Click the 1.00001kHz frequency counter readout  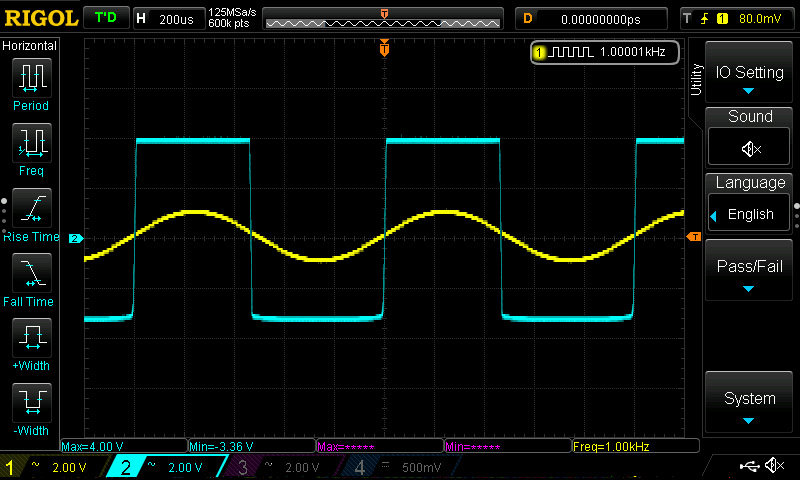click(x=633, y=52)
